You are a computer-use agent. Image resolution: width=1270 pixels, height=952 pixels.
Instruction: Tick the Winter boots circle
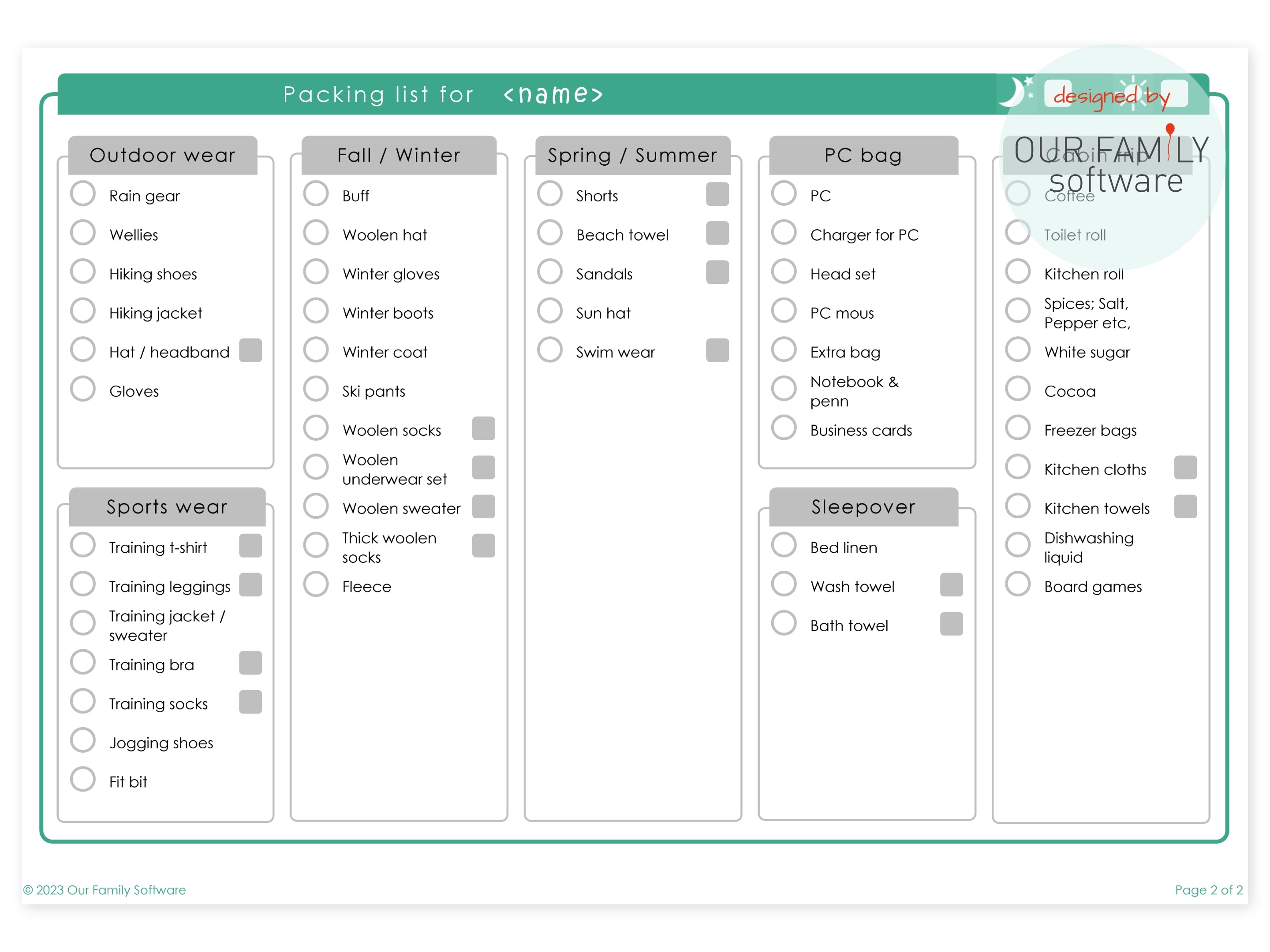pyautogui.click(x=316, y=311)
